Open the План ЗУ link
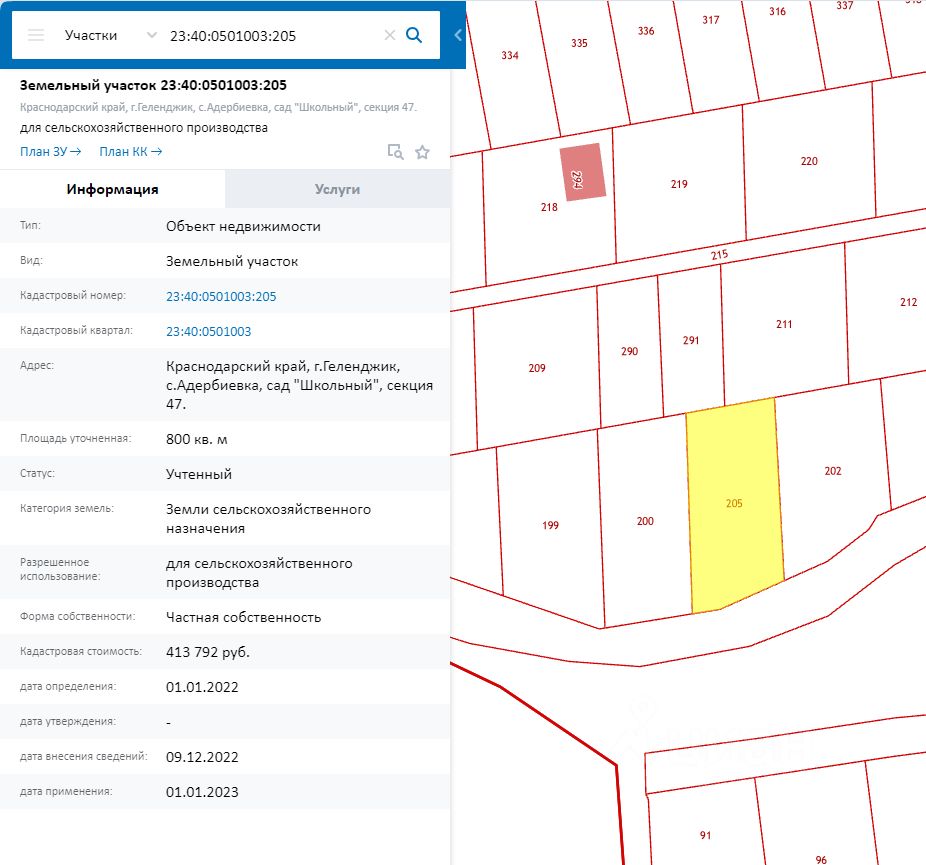This screenshot has width=926, height=865. coord(49,152)
